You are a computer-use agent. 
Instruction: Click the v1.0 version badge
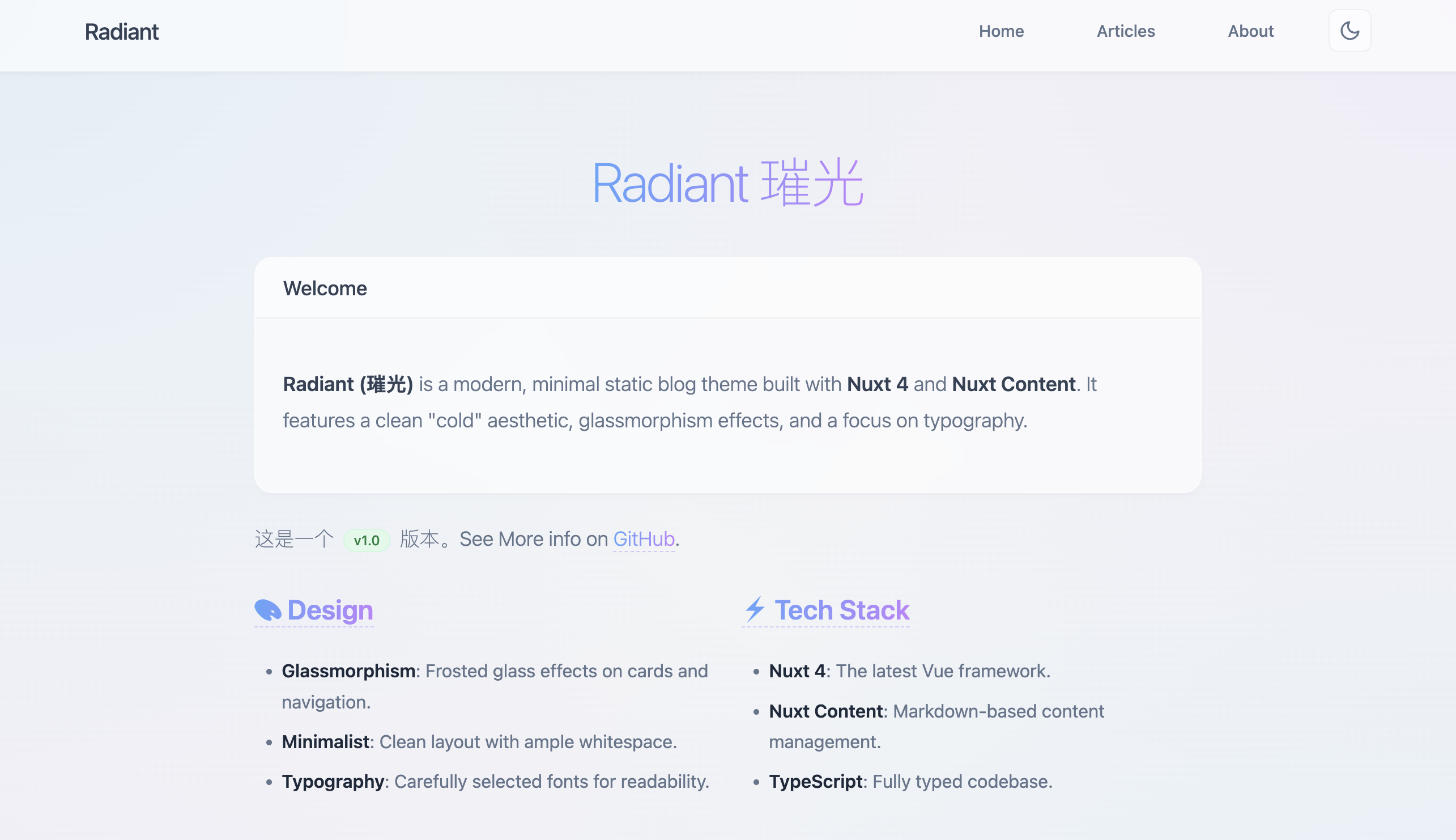367,541
